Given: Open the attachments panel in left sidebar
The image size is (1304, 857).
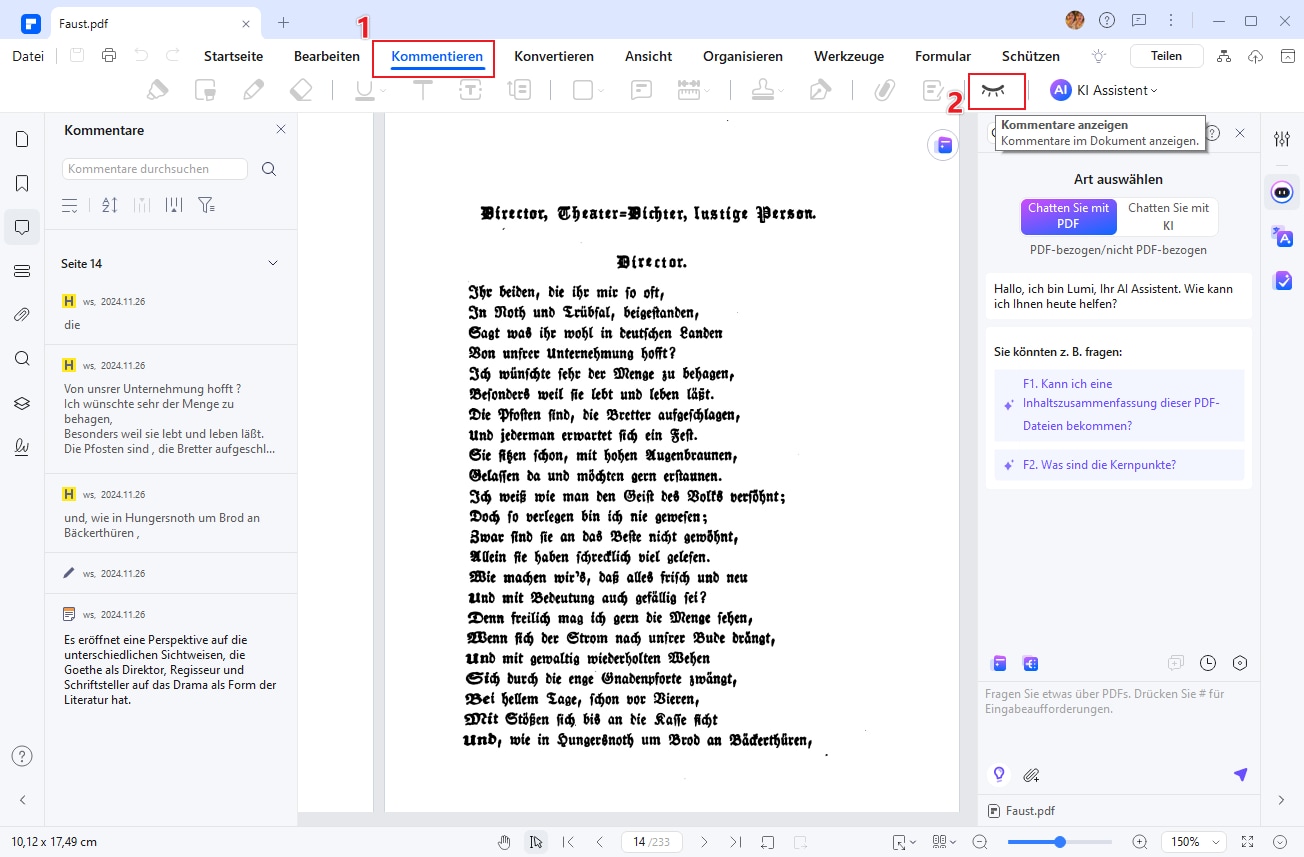Looking at the screenshot, I should (22, 315).
